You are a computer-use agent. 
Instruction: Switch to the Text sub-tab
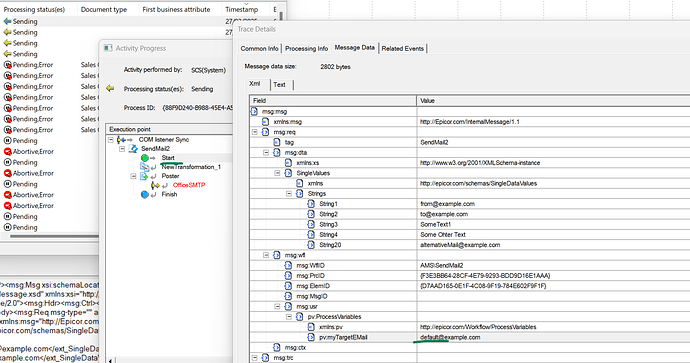point(279,84)
